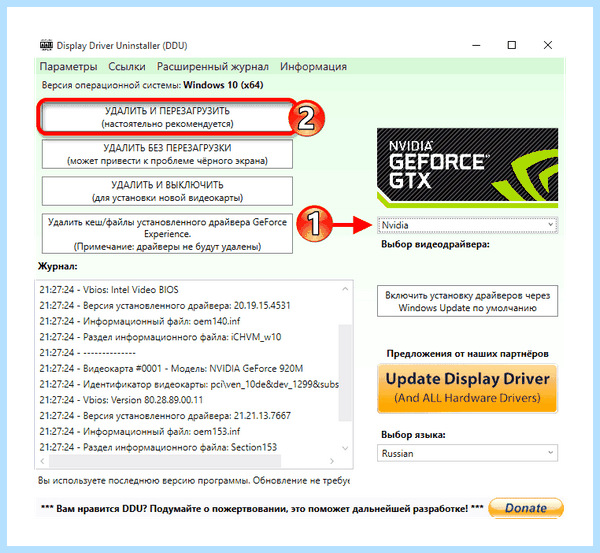Select log line with driver version 21.21.13.7667
The height and width of the screenshot is (553, 600).
(x=165, y=415)
